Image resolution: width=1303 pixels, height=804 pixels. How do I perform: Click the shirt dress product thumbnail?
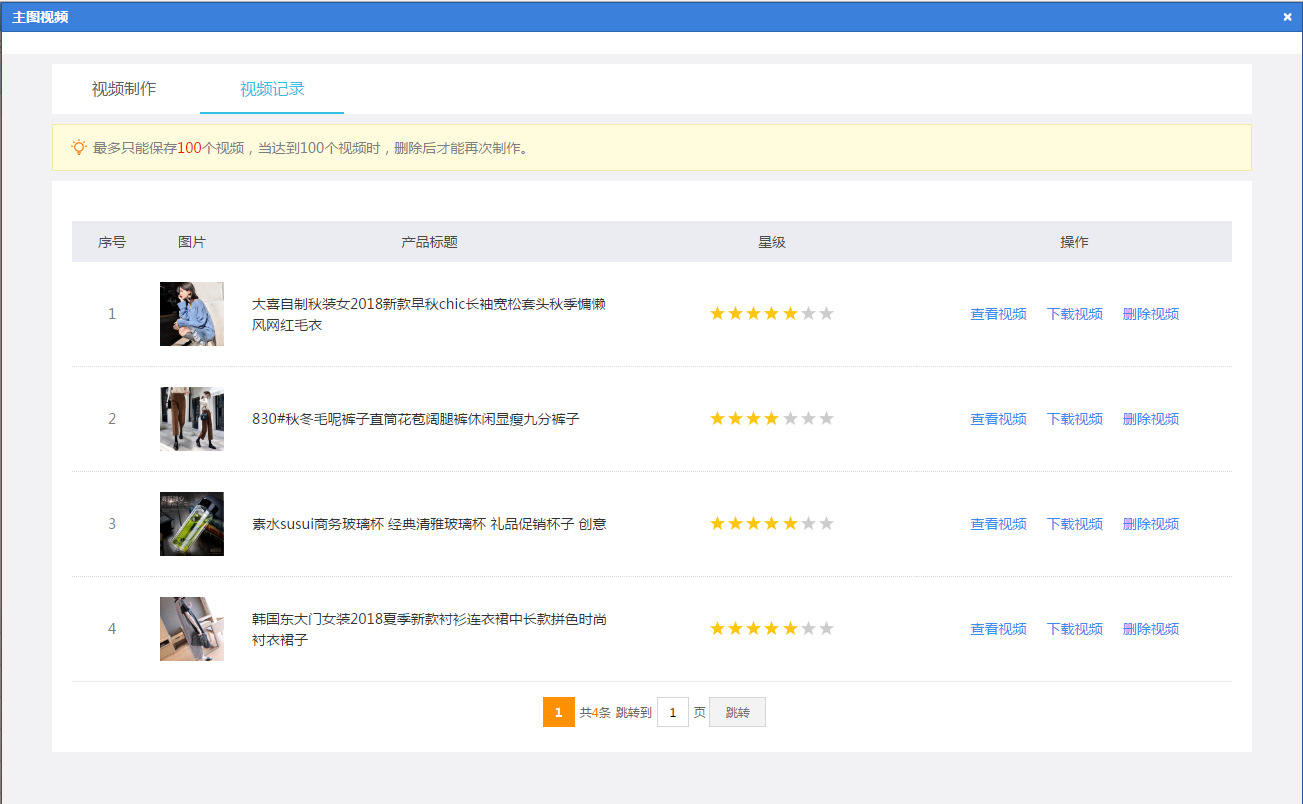[192, 629]
